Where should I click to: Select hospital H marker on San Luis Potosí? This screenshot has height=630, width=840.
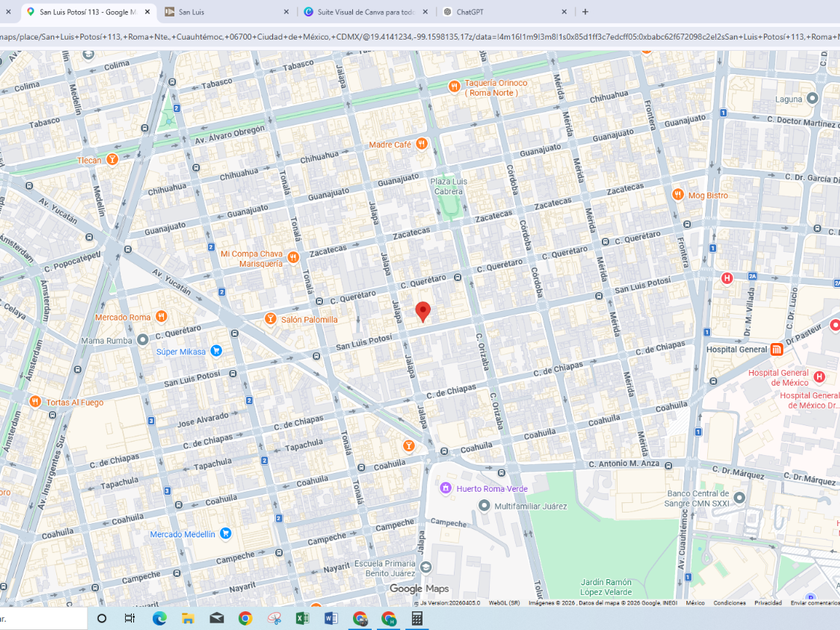coord(727,278)
